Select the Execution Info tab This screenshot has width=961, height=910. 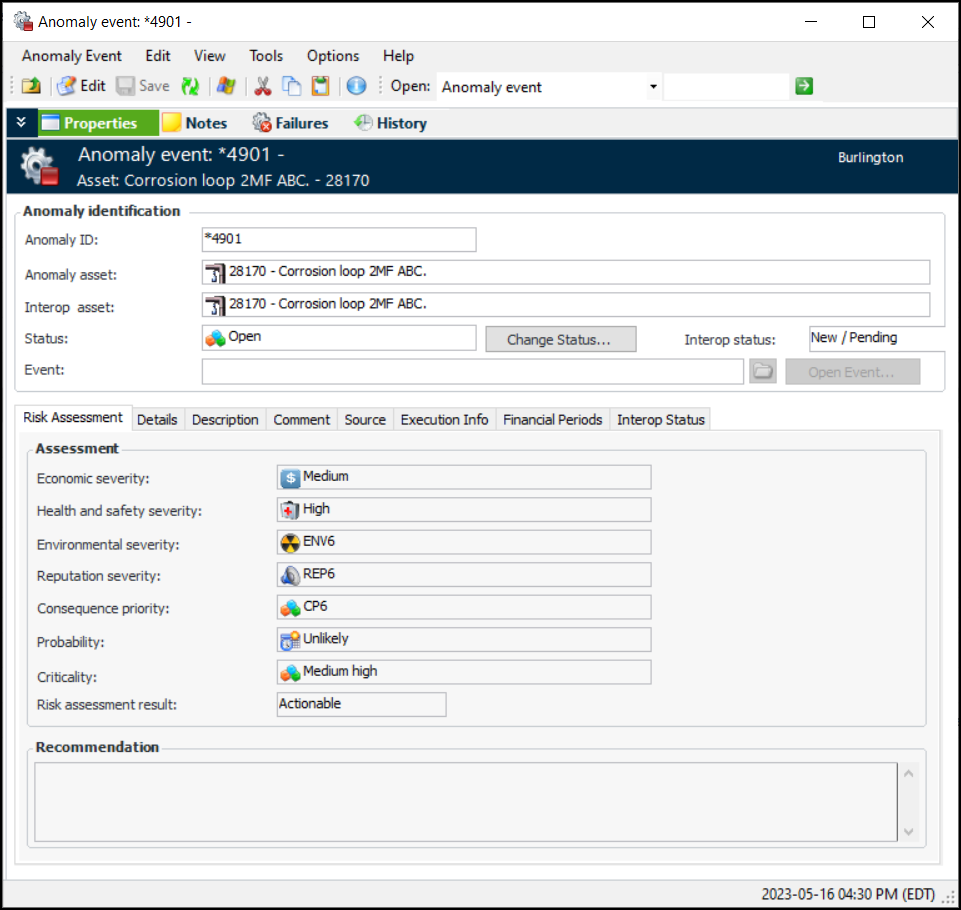(444, 420)
